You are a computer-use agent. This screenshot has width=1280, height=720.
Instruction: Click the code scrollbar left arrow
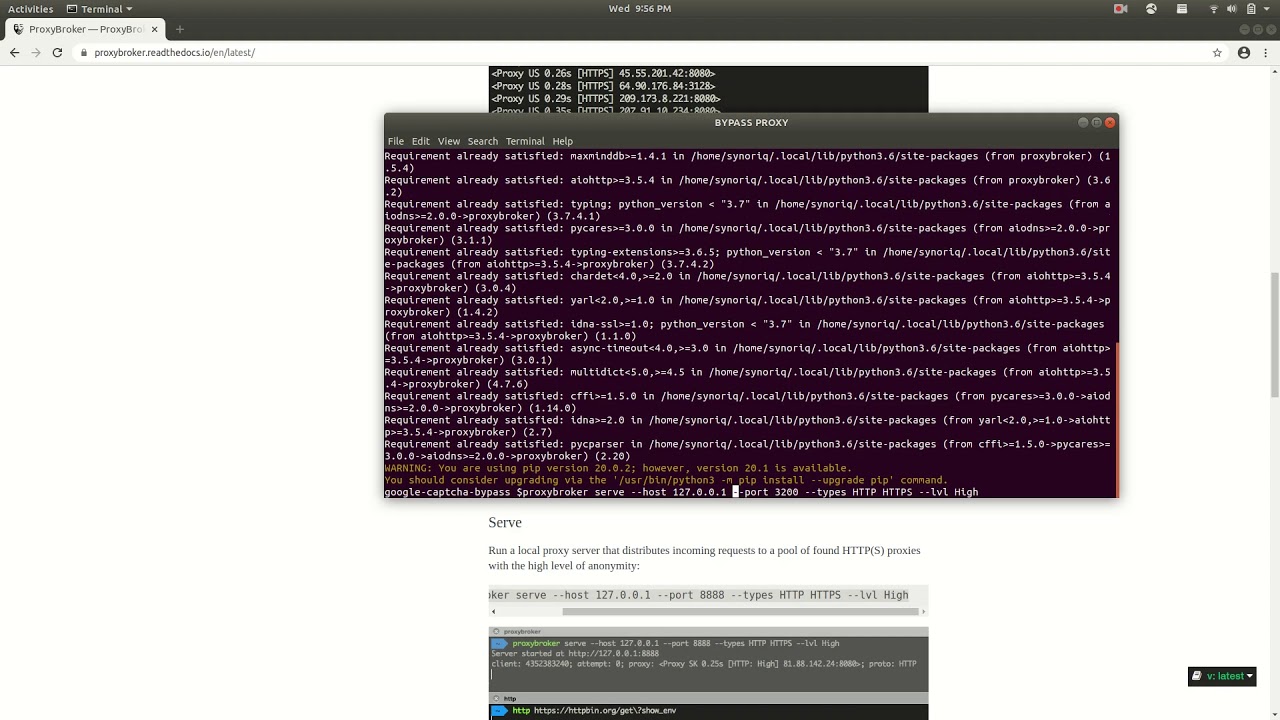(492, 611)
